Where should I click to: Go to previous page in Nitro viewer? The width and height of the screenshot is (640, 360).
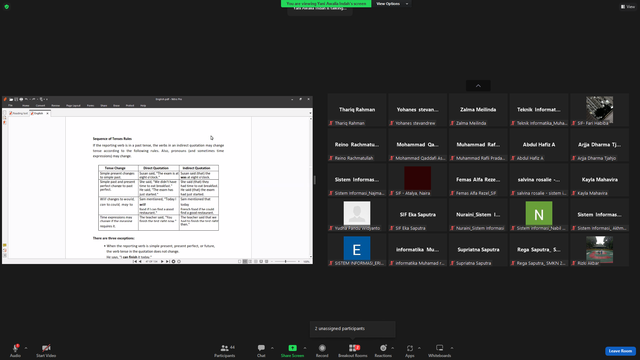click(x=140, y=261)
